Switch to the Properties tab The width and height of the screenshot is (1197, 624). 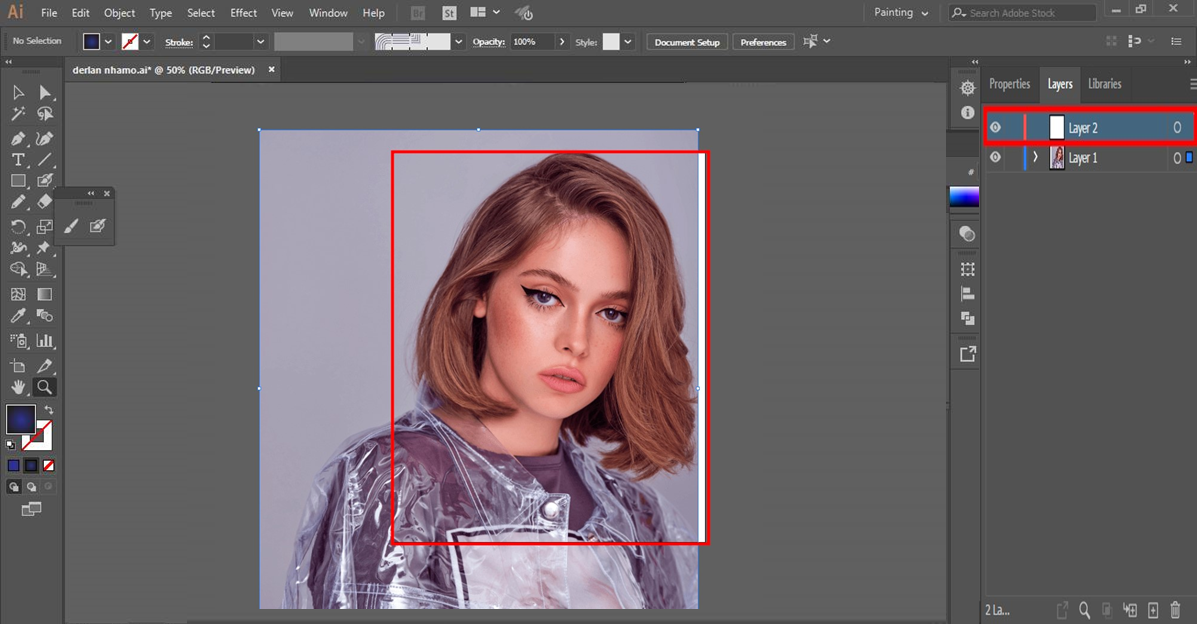point(1009,84)
